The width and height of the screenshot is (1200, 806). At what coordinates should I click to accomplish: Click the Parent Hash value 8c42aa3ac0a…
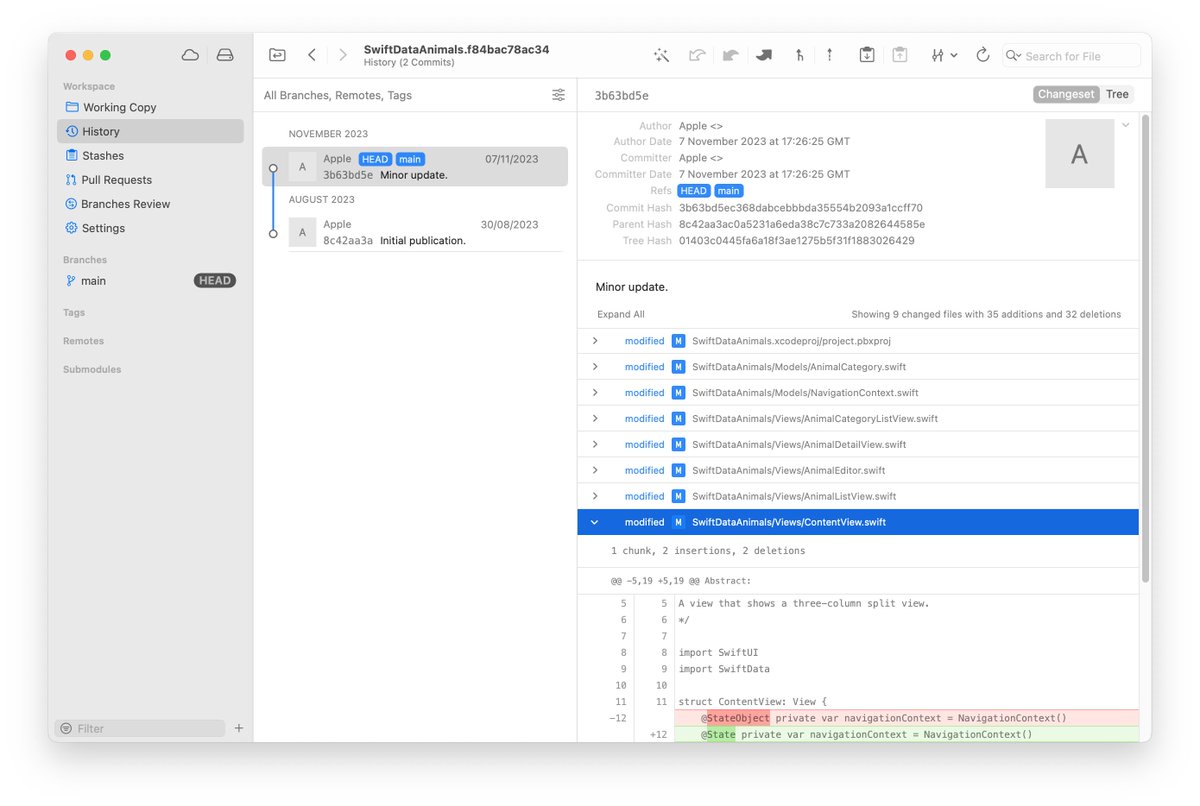point(801,224)
